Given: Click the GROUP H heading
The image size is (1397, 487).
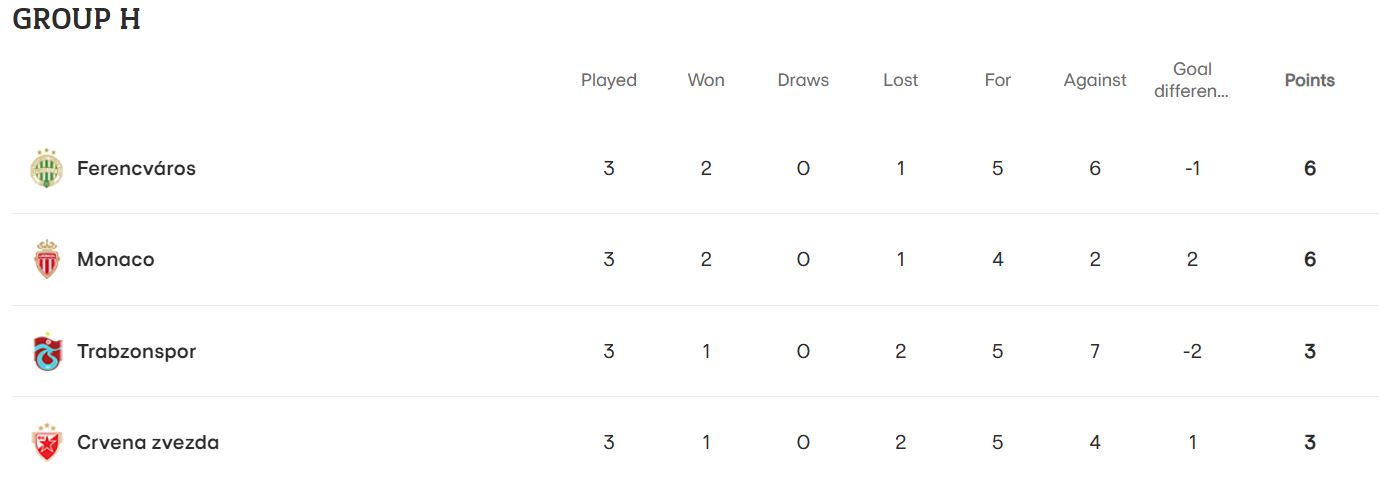Looking at the screenshot, I should 76,20.
